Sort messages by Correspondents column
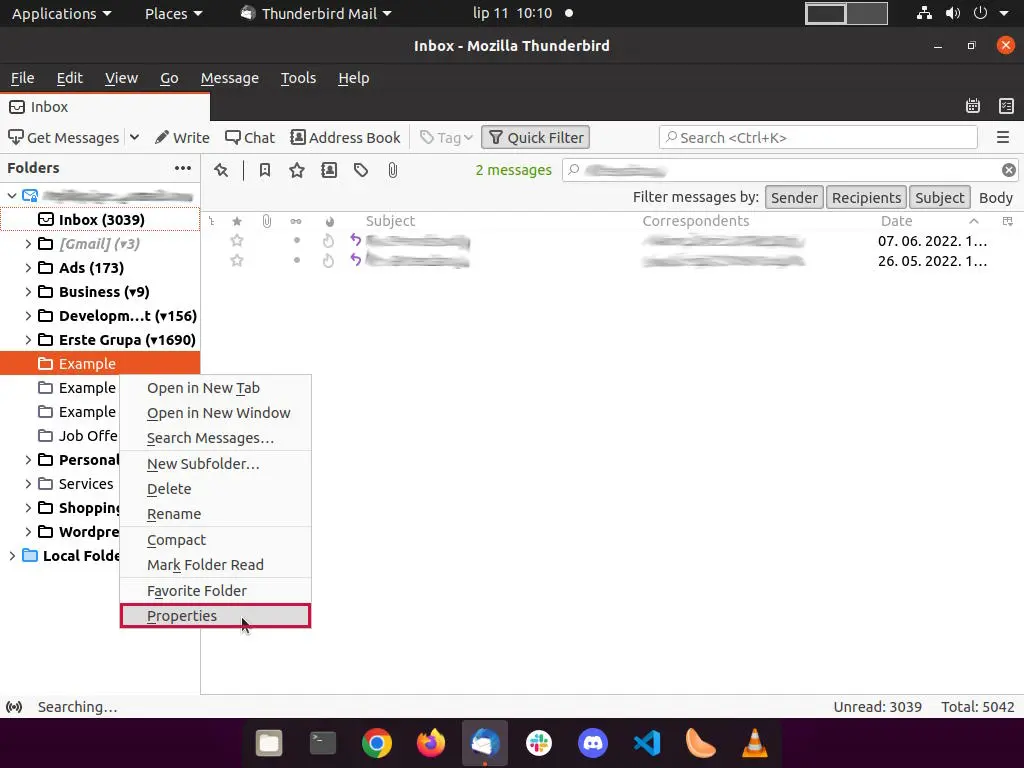The image size is (1024, 768). pos(696,221)
